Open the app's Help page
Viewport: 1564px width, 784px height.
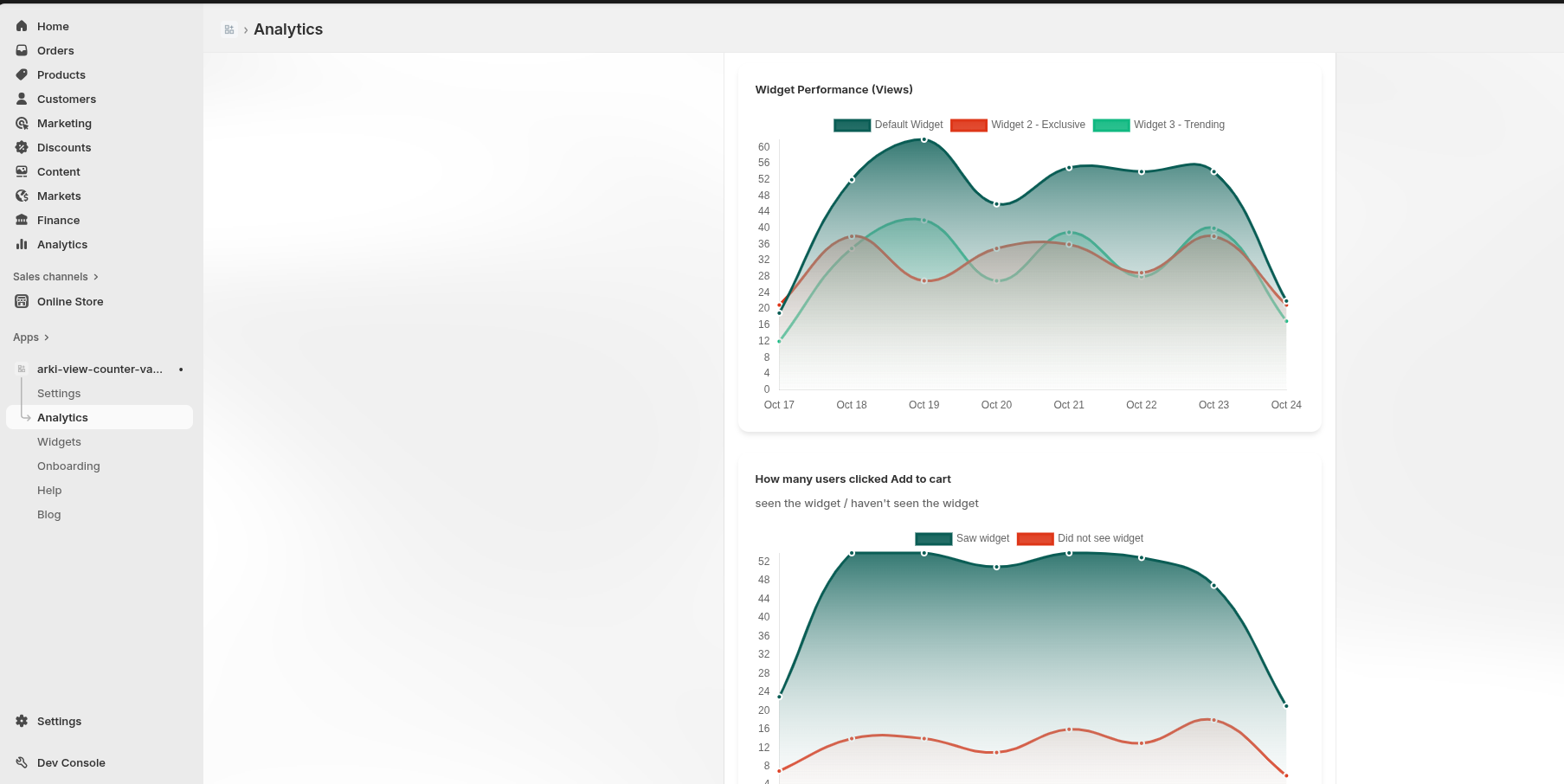(x=49, y=490)
